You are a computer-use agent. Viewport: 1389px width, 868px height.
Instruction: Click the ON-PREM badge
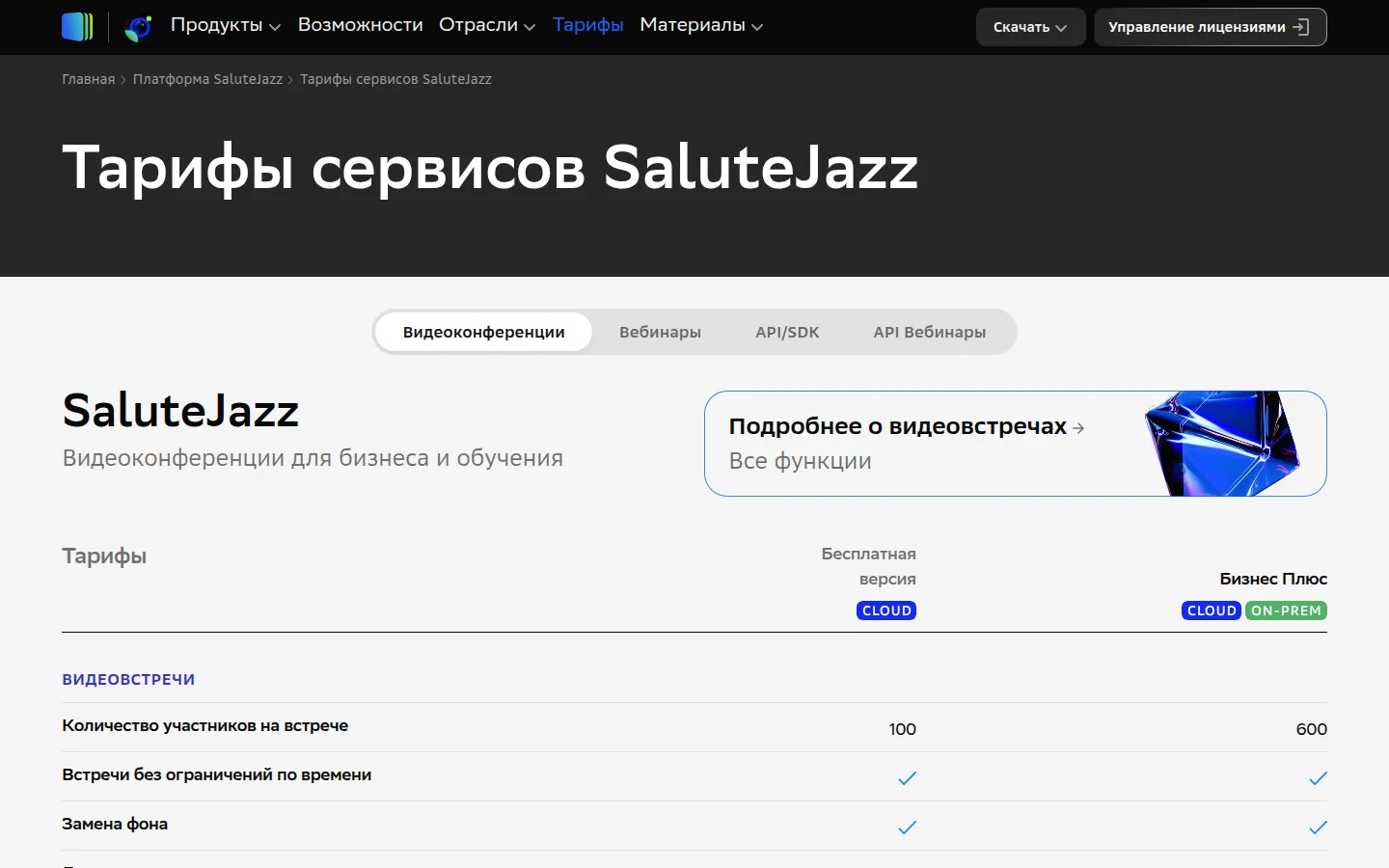[x=1286, y=610]
